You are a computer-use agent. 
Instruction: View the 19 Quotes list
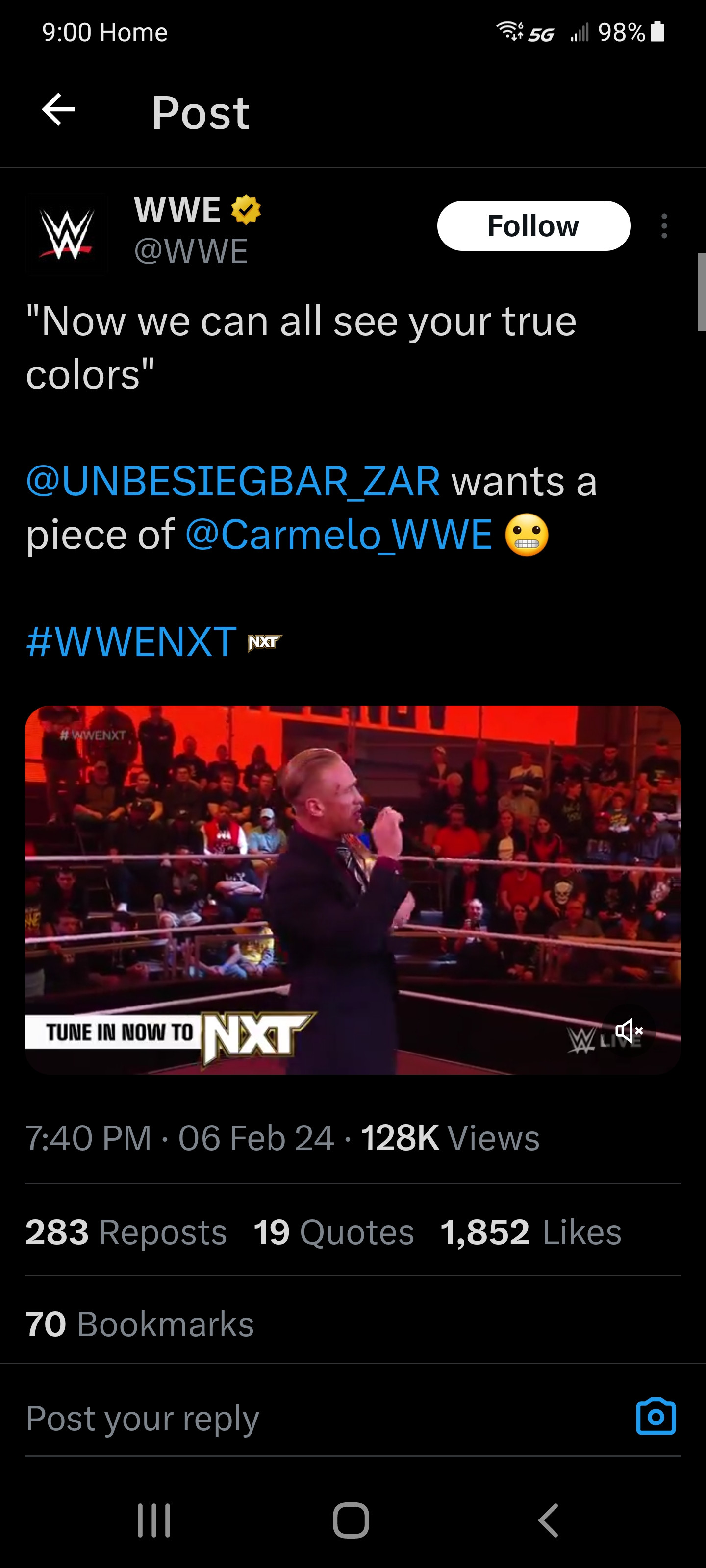point(334,1232)
